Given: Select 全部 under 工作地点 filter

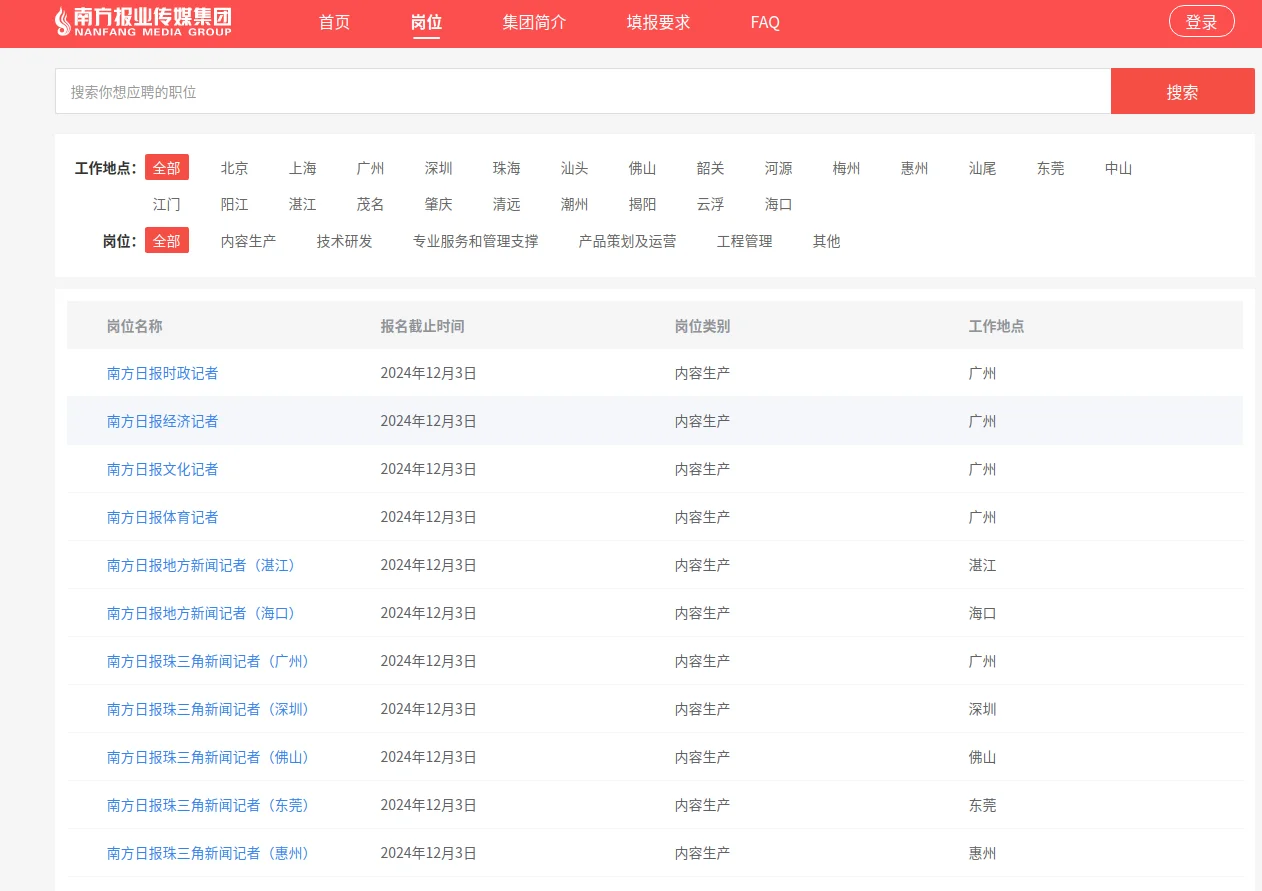Looking at the screenshot, I should pyautogui.click(x=166, y=167).
